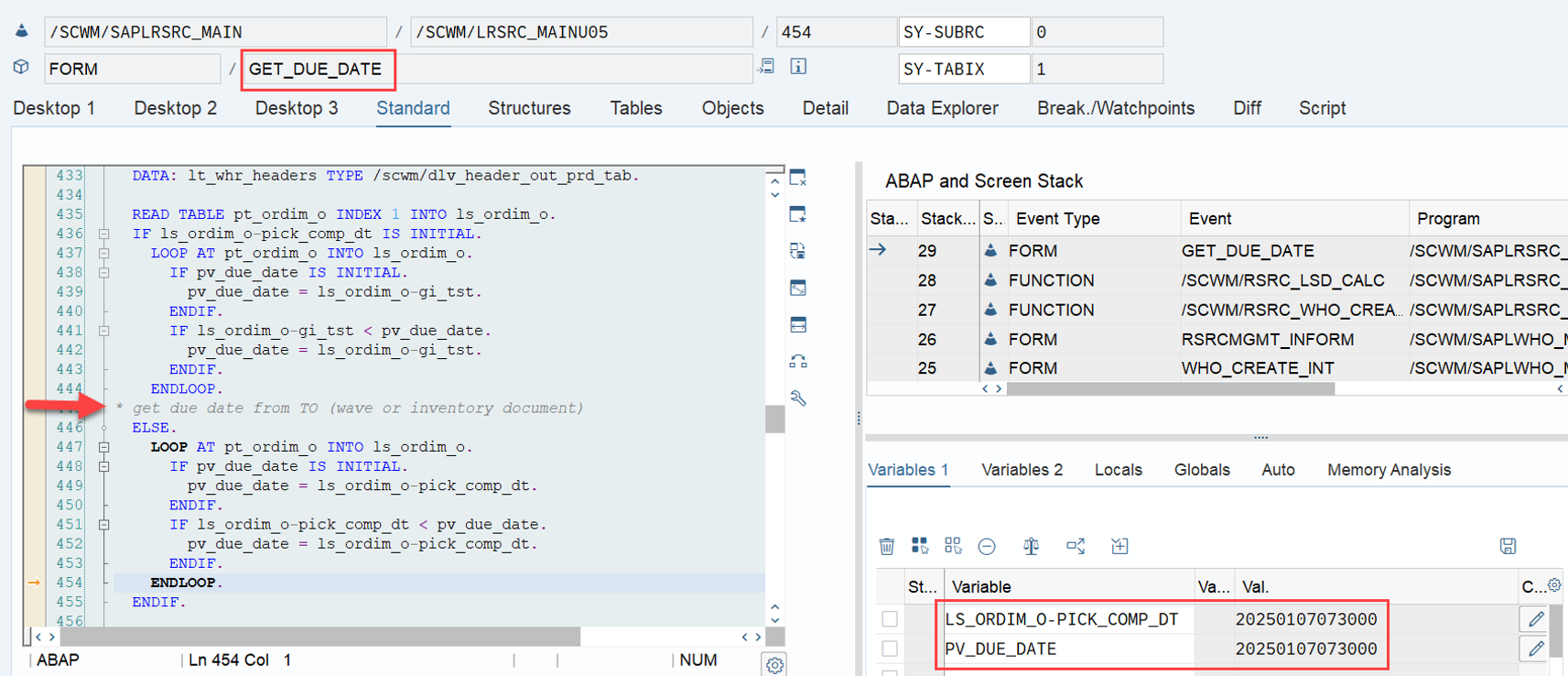Click the balance scale compare icon

click(x=1032, y=547)
